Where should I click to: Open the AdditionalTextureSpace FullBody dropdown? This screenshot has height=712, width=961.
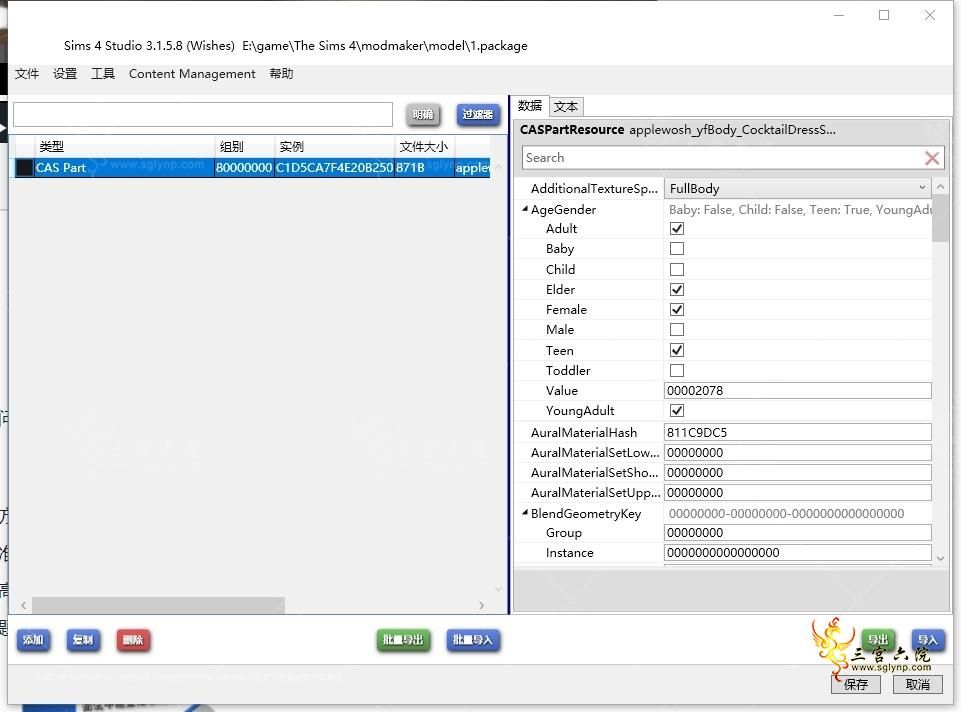pos(797,188)
